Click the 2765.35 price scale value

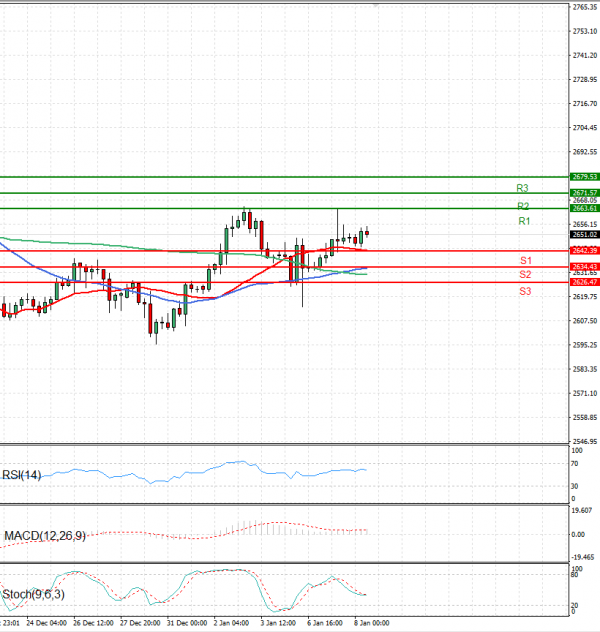point(585,7)
